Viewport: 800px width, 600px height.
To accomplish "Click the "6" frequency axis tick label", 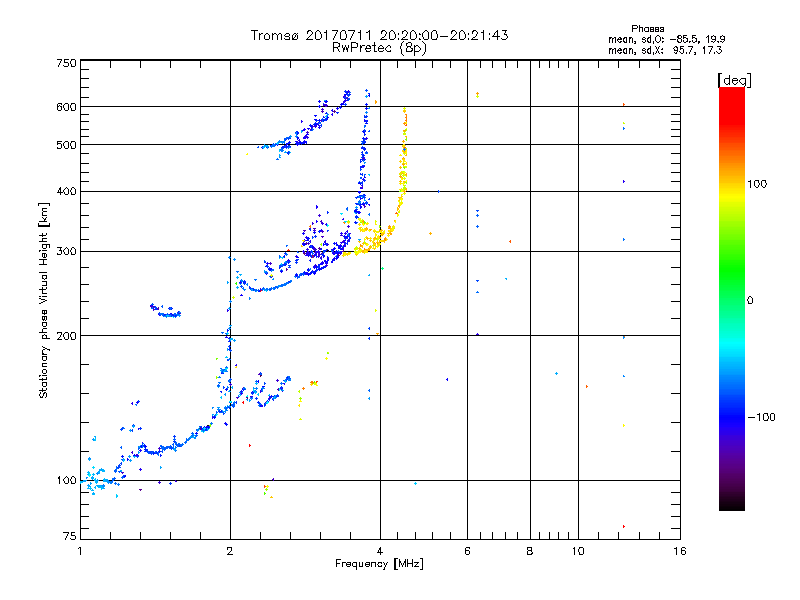I will click(x=467, y=551).
